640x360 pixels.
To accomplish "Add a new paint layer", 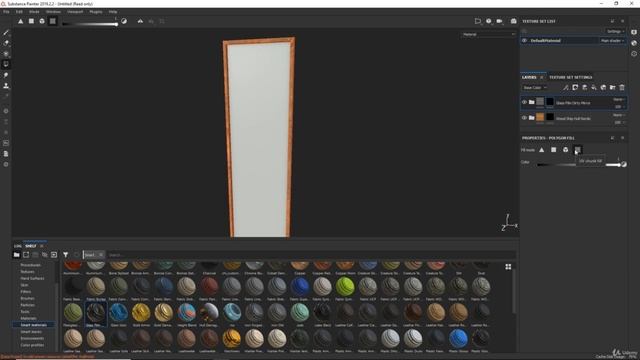I will click(584, 87).
